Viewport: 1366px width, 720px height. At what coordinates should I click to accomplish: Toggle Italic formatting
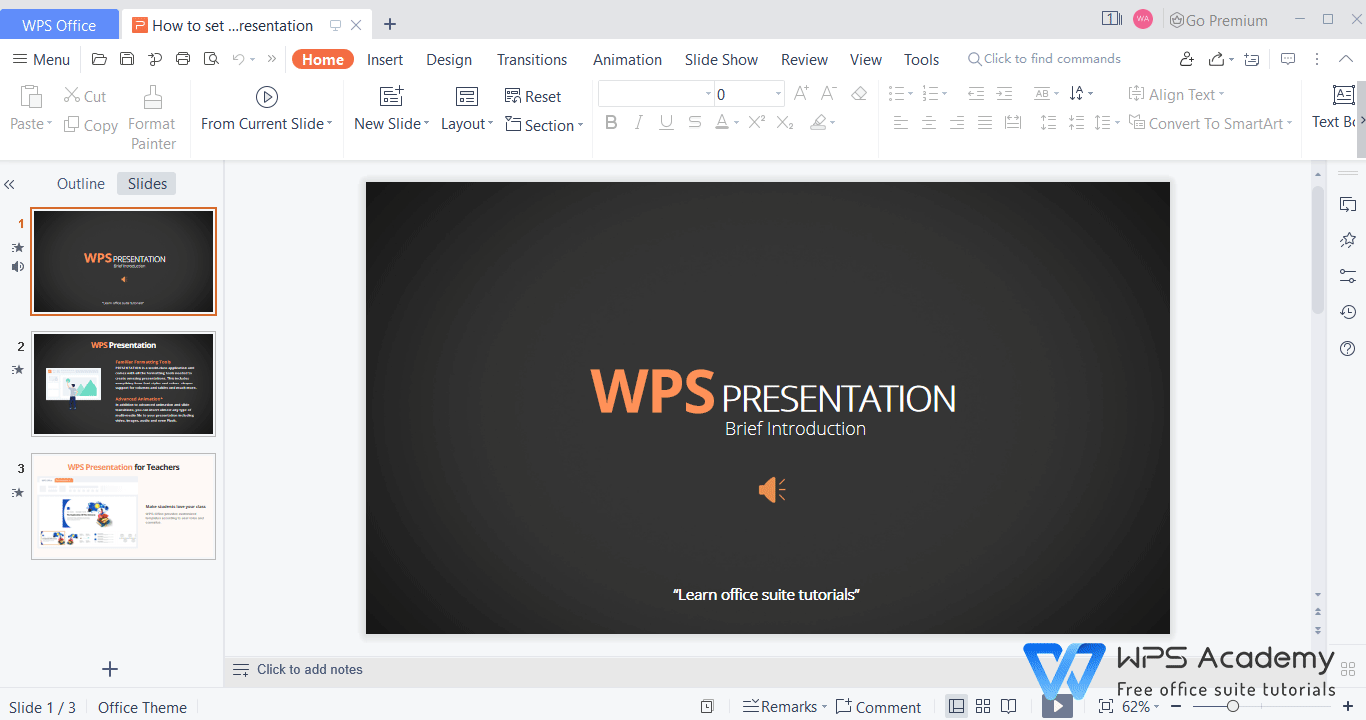[x=639, y=123]
